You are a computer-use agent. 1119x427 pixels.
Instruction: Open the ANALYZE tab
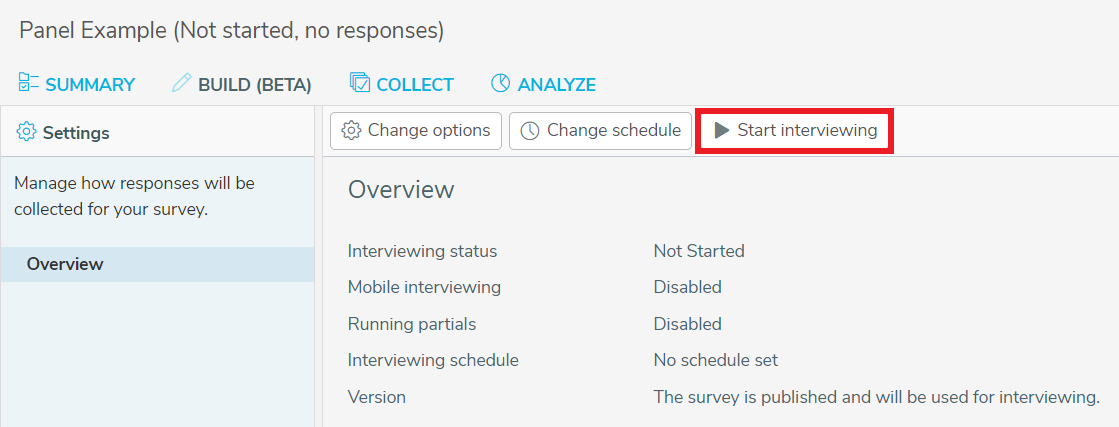pyautogui.click(x=543, y=84)
